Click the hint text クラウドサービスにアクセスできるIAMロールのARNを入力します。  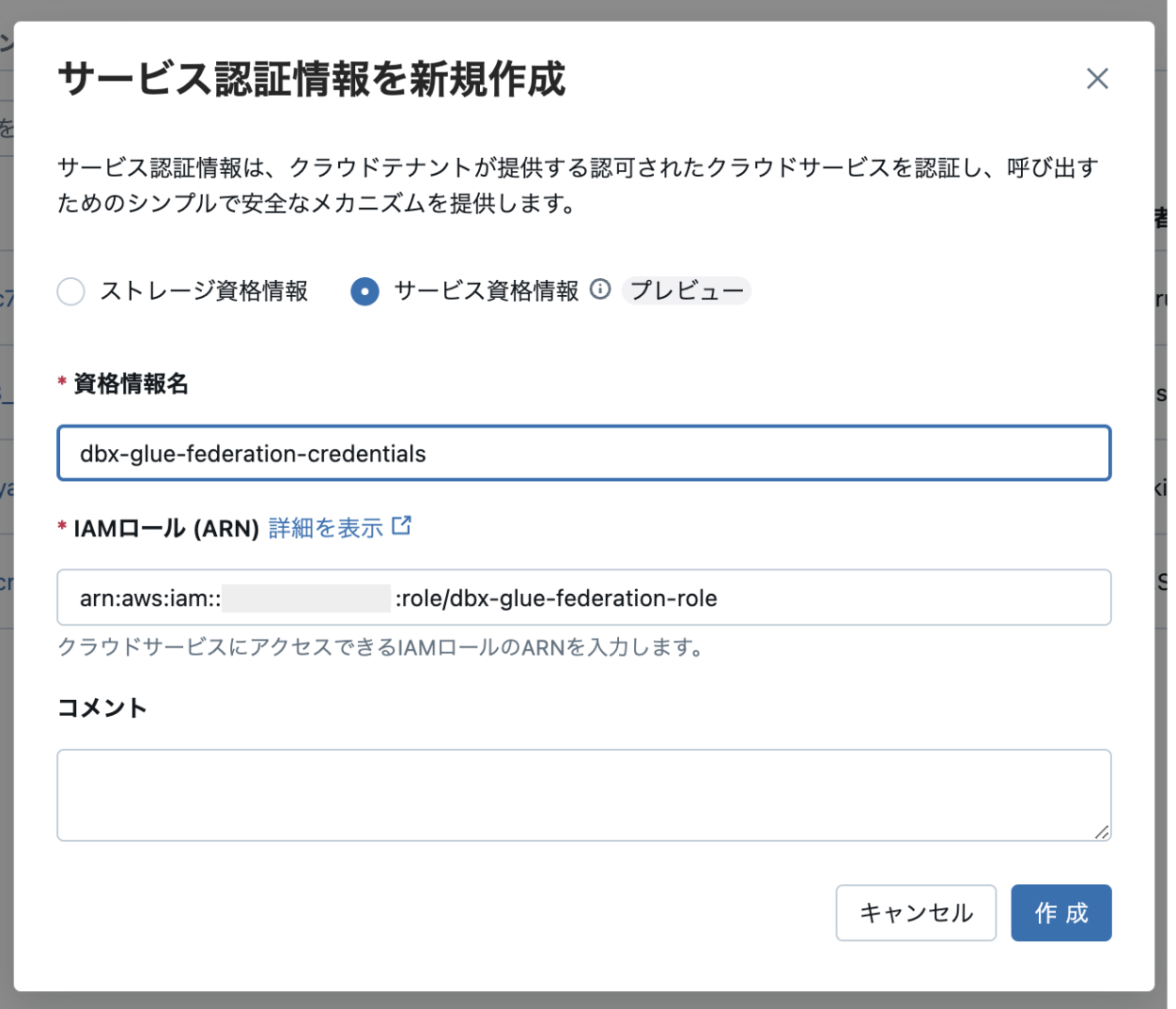(x=380, y=647)
